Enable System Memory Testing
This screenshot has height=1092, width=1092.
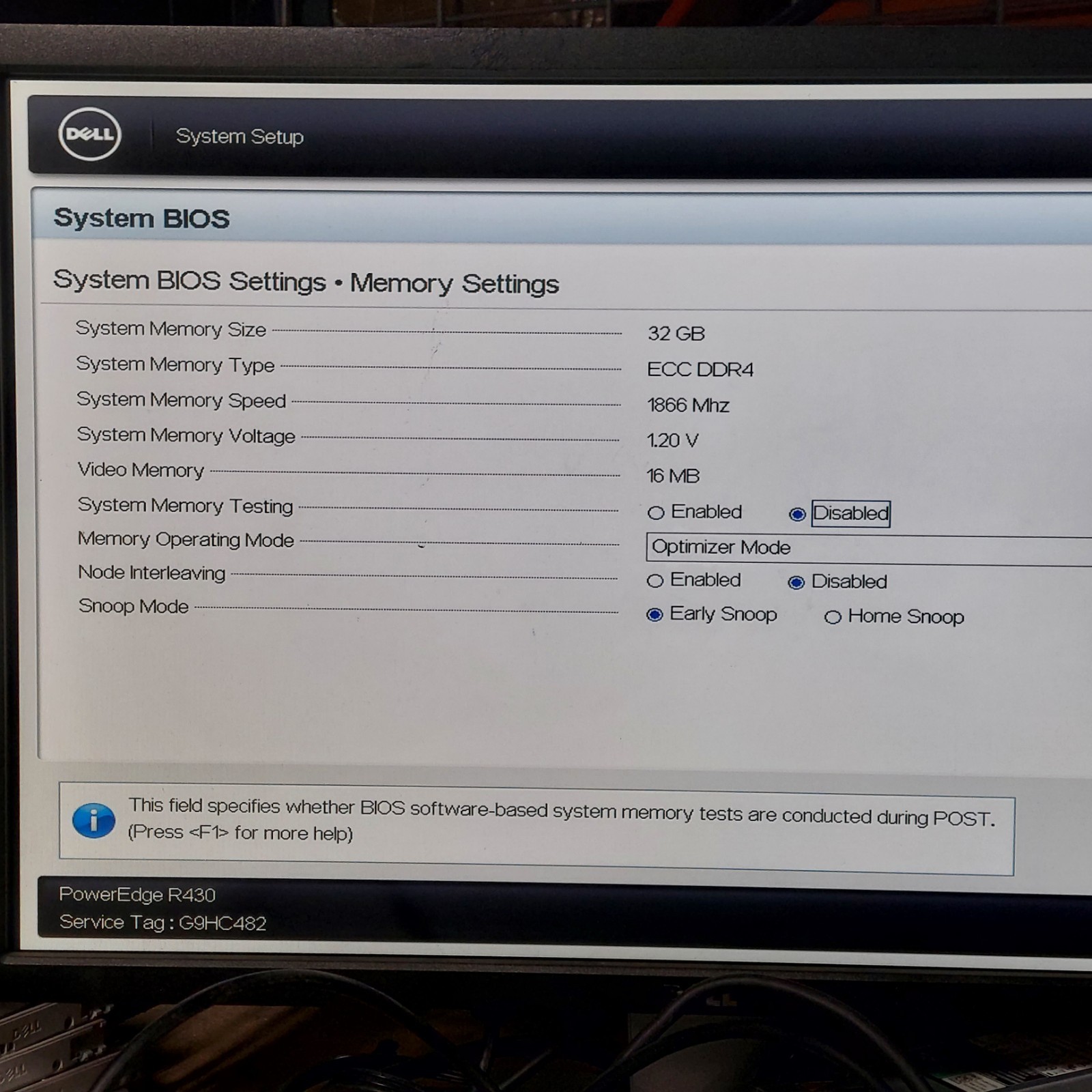pos(656,513)
